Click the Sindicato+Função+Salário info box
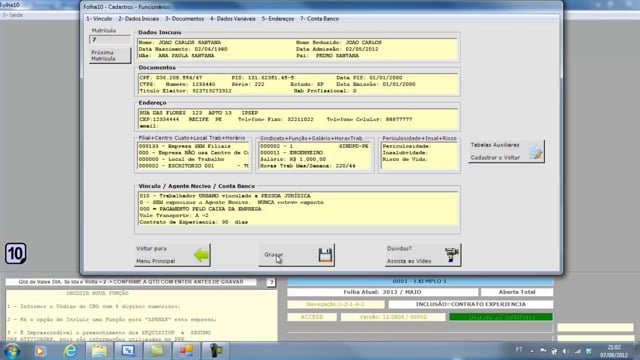This screenshot has width=640, height=360. pyautogui.click(x=315, y=156)
